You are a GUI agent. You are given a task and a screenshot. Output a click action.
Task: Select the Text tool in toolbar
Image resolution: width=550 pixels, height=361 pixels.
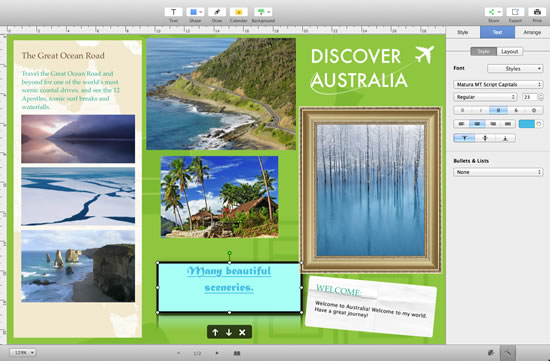(173, 12)
